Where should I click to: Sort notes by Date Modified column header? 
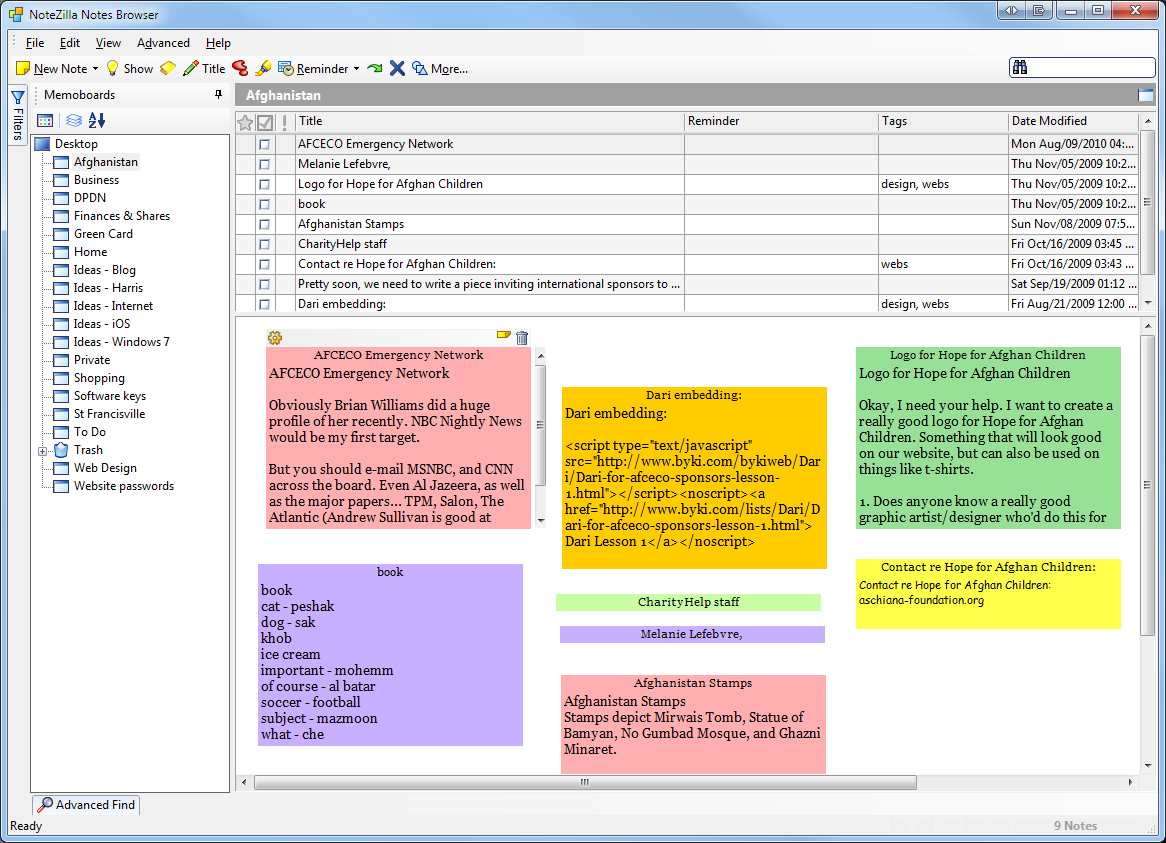[1073, 121]
